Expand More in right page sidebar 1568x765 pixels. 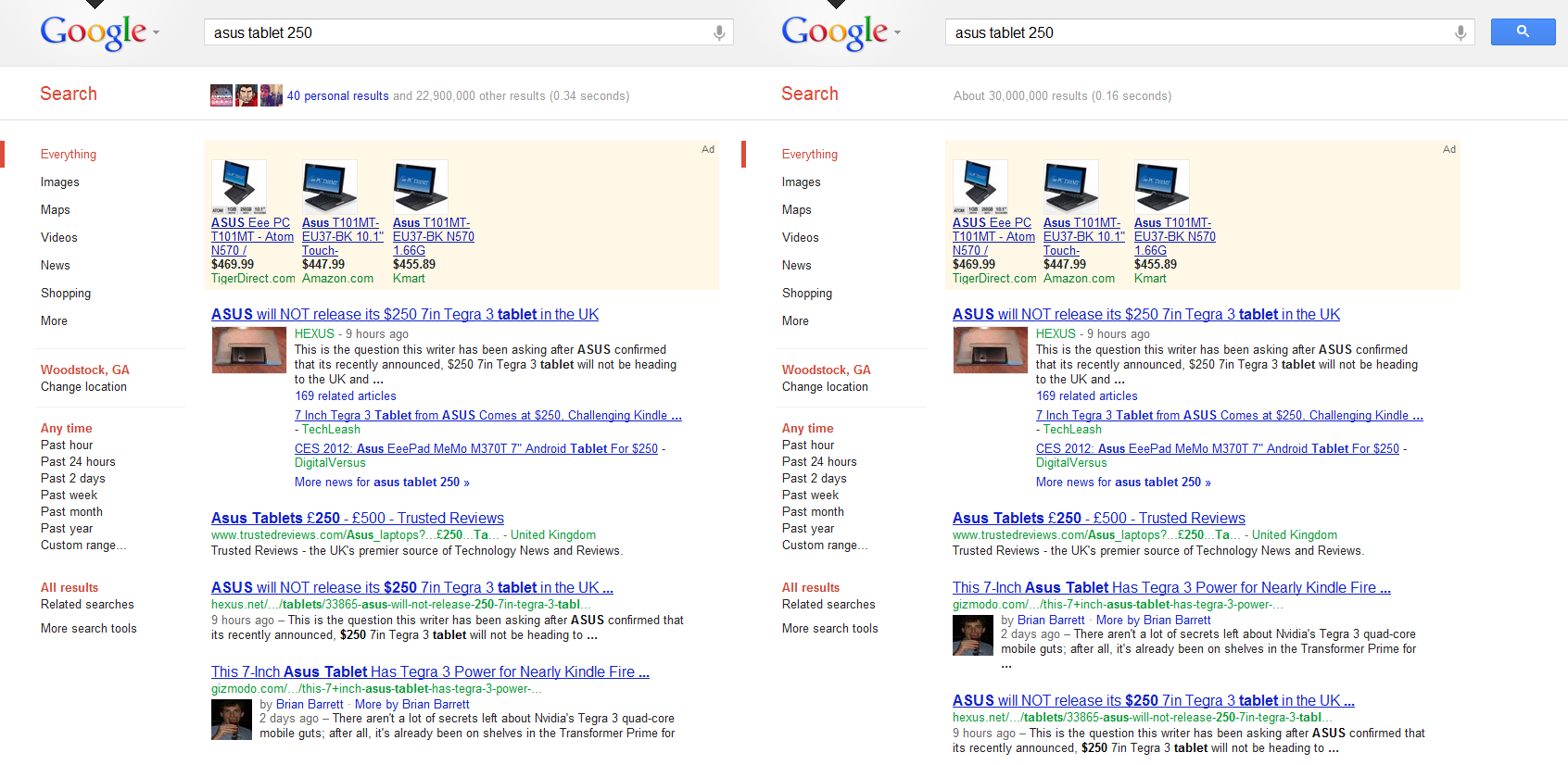tap(795, 321)
